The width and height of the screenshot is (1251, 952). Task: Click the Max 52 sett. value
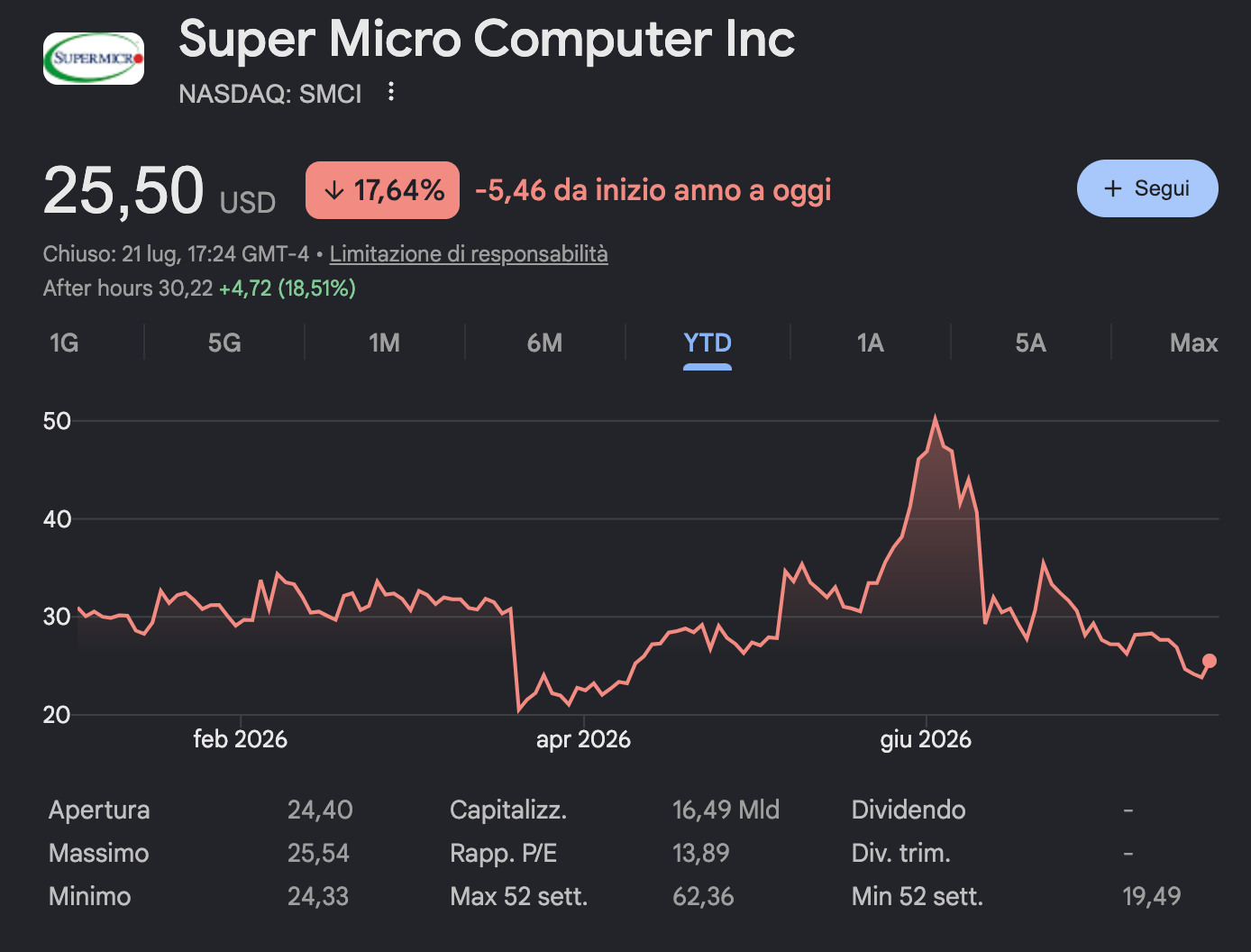click(x=703, y=897)
